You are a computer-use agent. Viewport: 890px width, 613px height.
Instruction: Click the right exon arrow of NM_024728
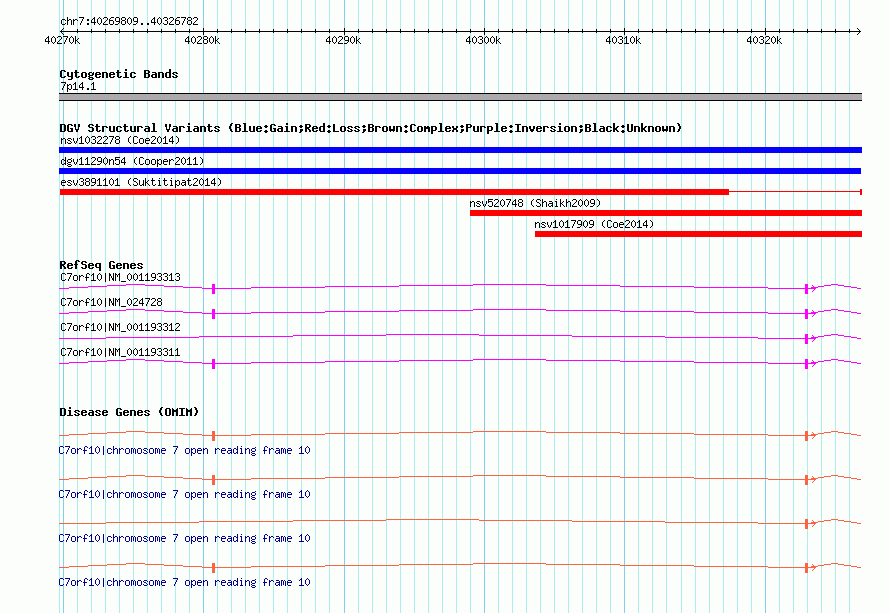[810, 314]
